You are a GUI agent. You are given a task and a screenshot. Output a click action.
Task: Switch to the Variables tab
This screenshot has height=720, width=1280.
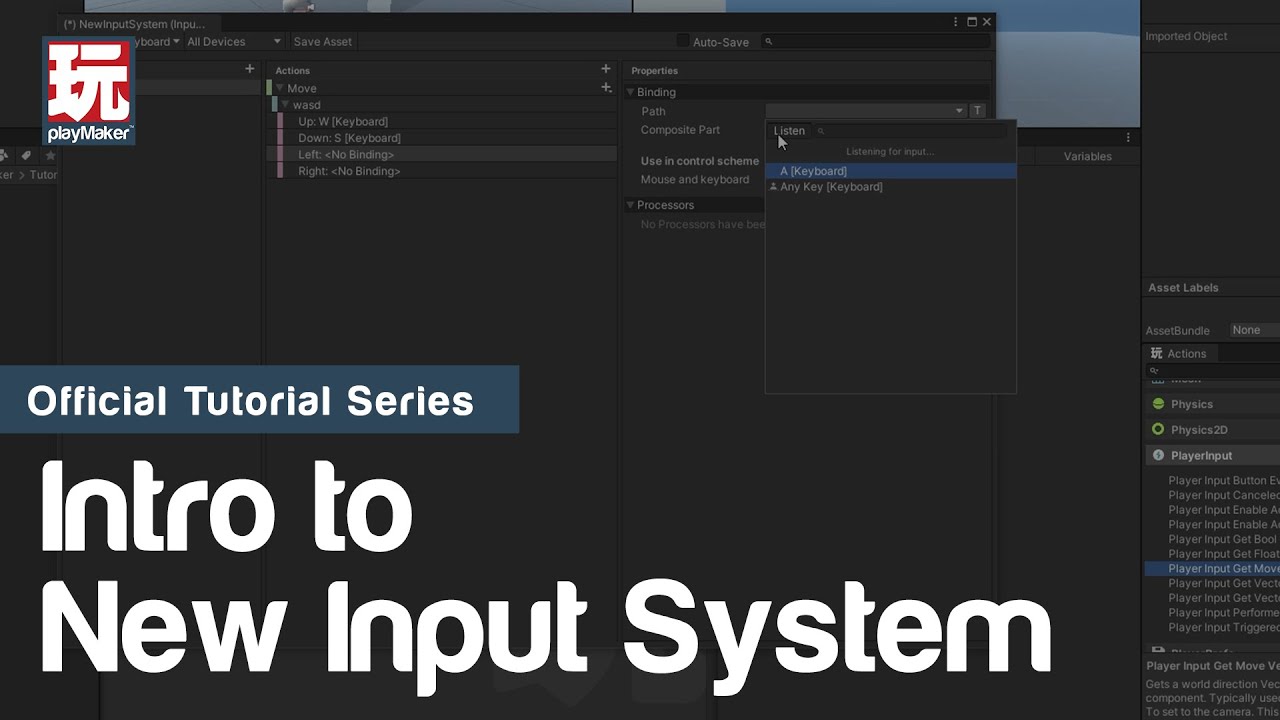tap(1087, 157)
